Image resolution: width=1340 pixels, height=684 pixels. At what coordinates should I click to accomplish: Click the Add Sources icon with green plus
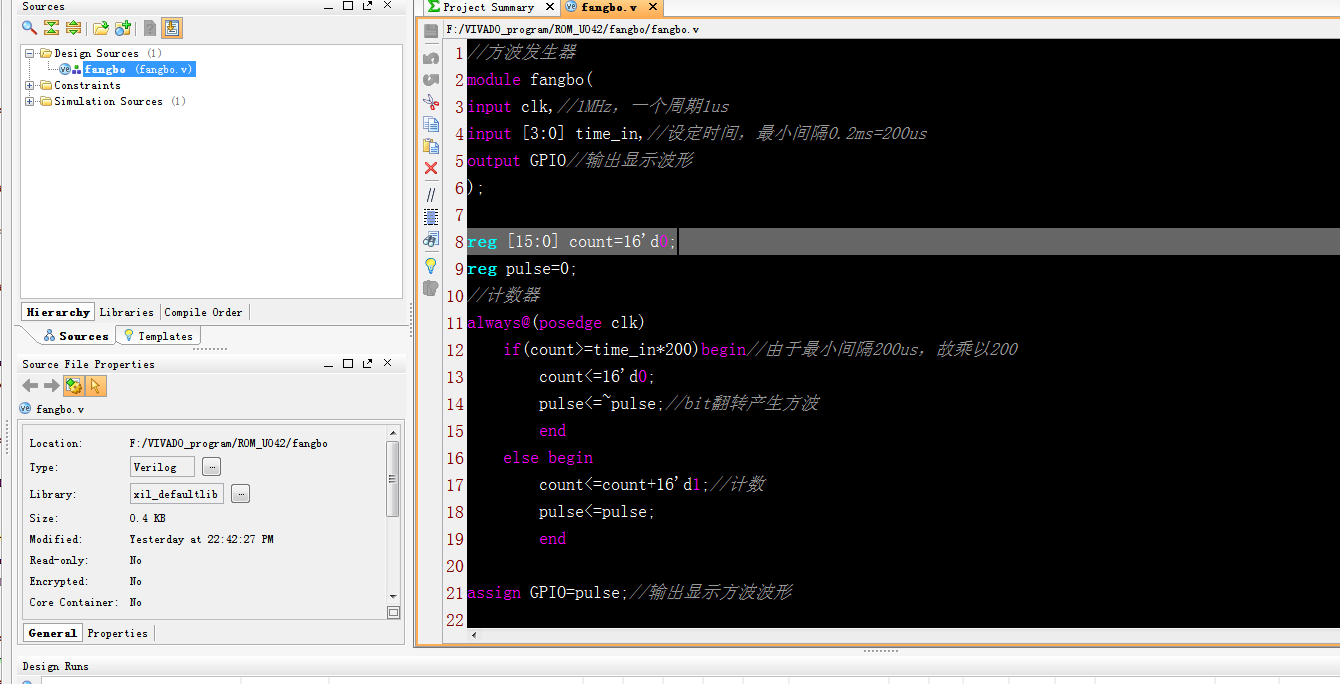123,28
